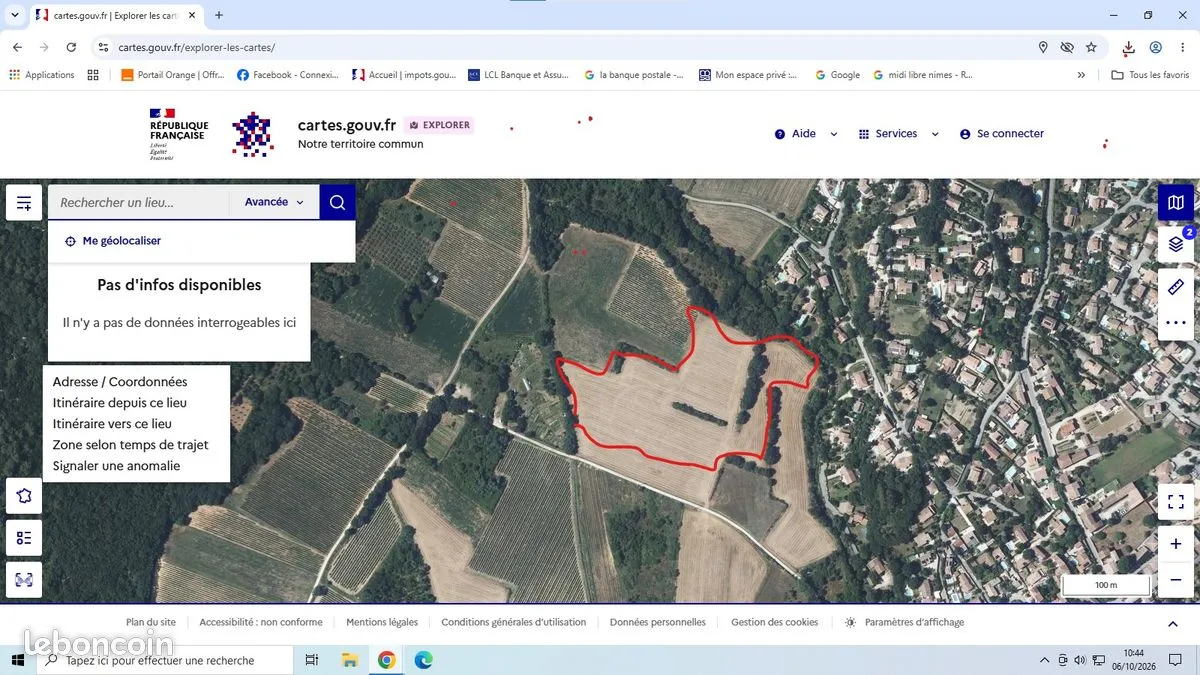Open Plan du site link

(x=151, y=622)
